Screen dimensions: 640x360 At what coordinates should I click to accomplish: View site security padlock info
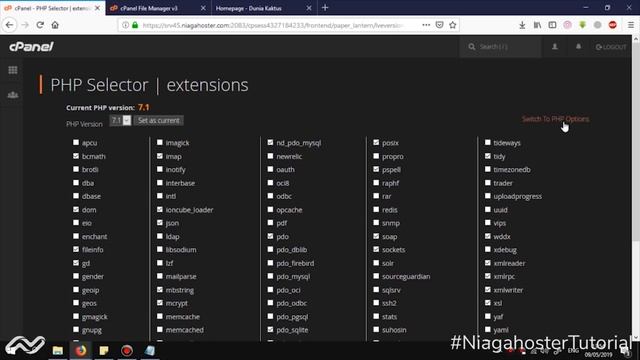point(135,25)
